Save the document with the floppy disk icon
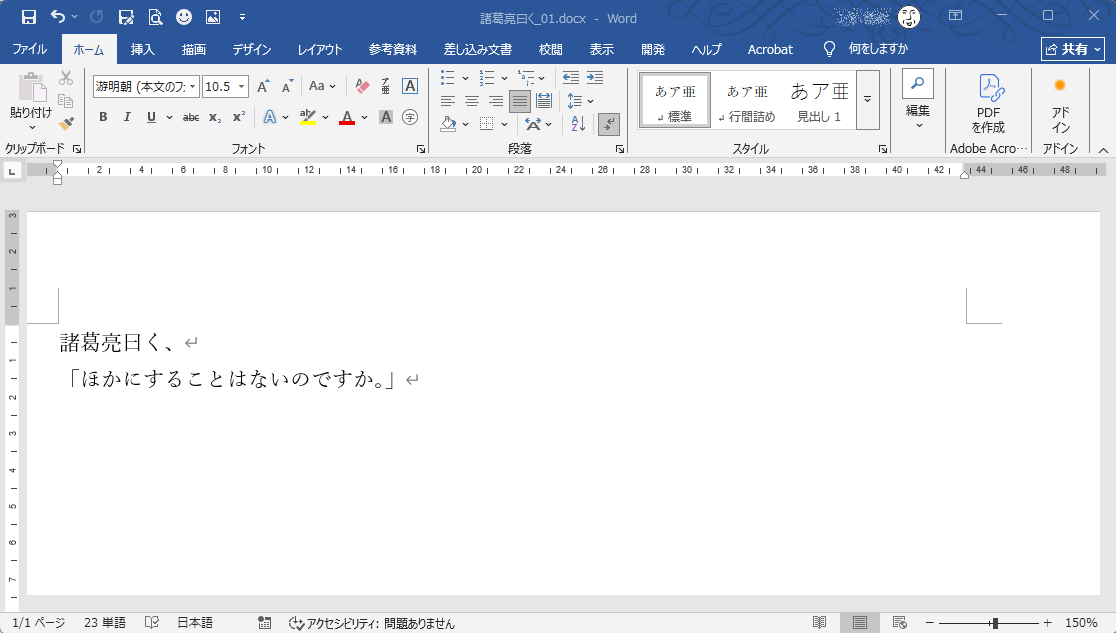1116x633 pixels. (28, 17)
